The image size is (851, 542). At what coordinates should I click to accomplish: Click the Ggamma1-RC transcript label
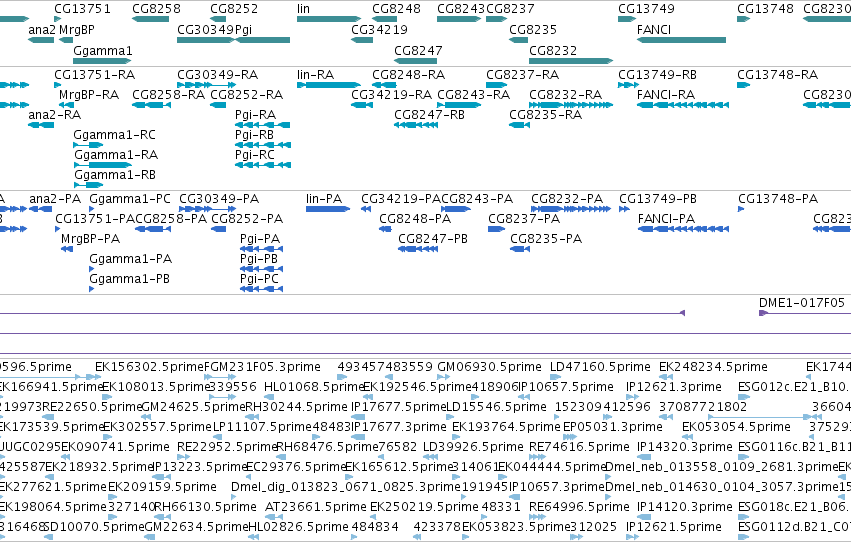(115, 135)
